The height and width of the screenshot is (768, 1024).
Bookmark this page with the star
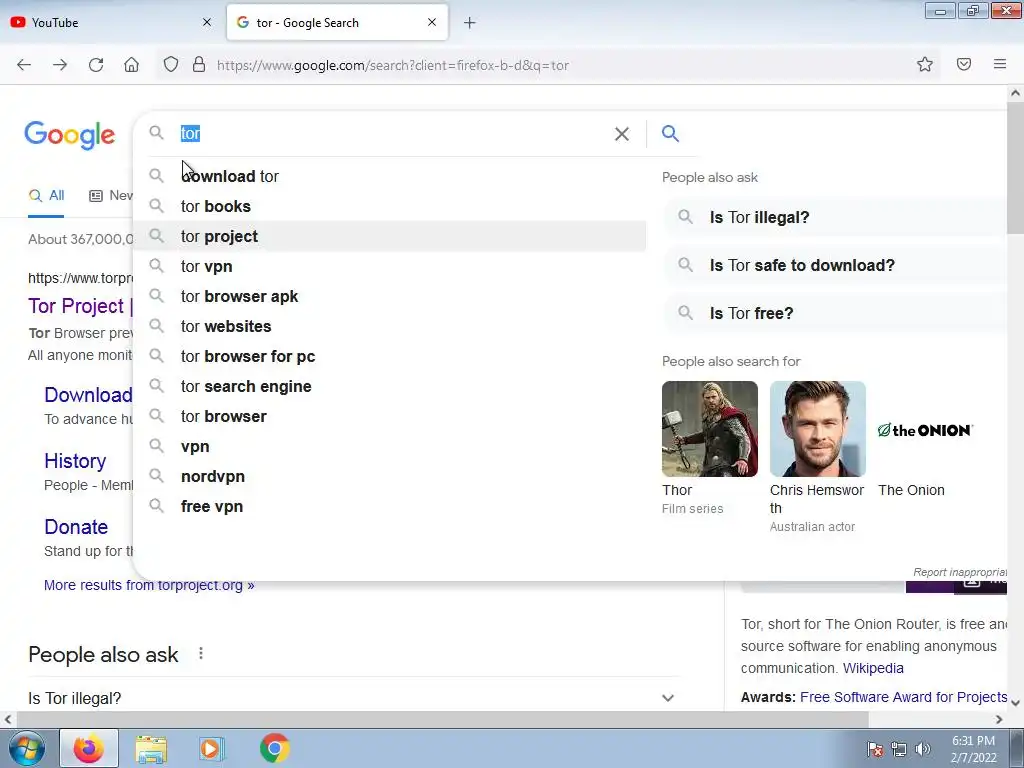tap(925, 64)
